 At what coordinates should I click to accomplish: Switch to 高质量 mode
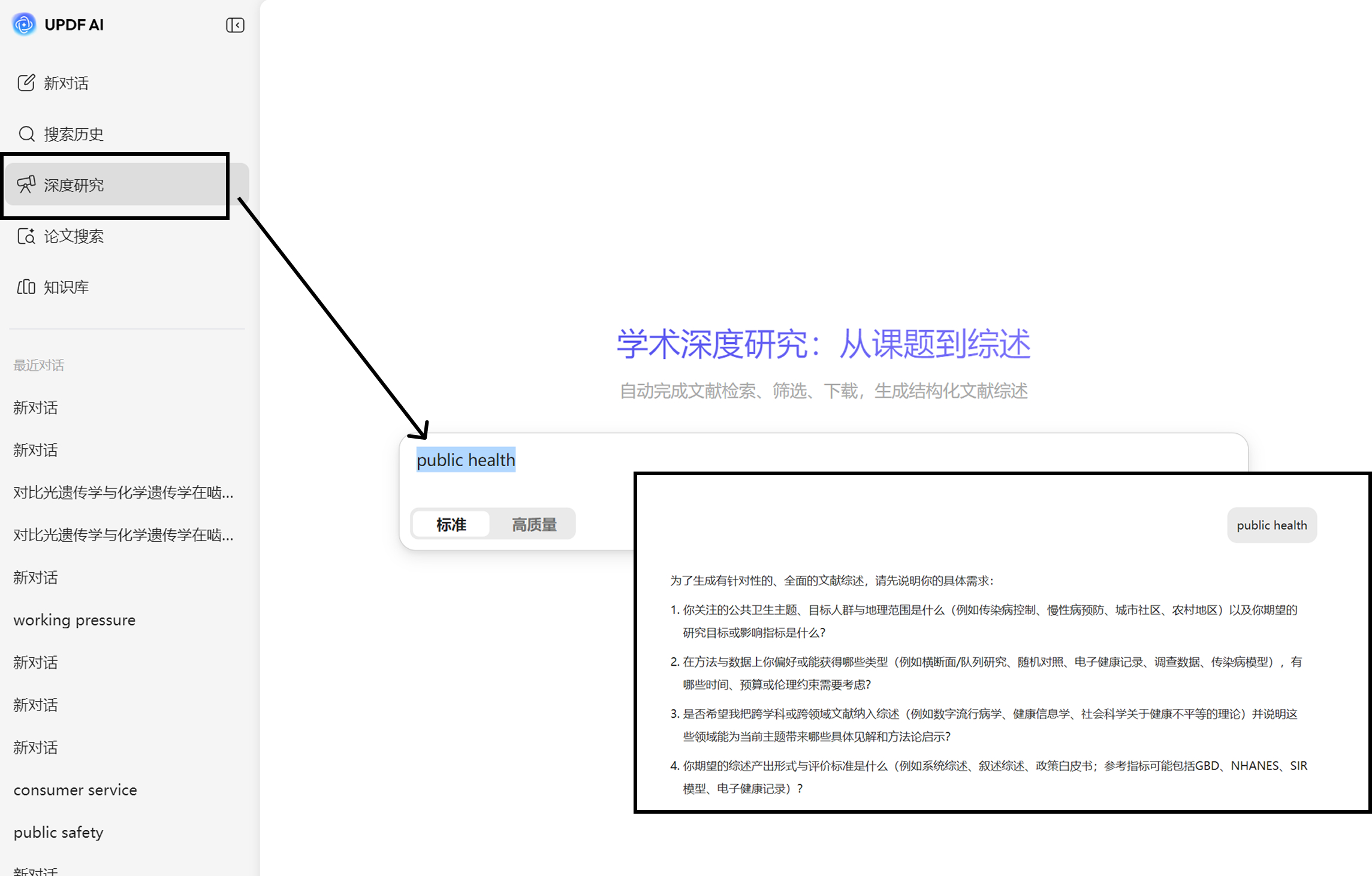[x=534, y=524]
